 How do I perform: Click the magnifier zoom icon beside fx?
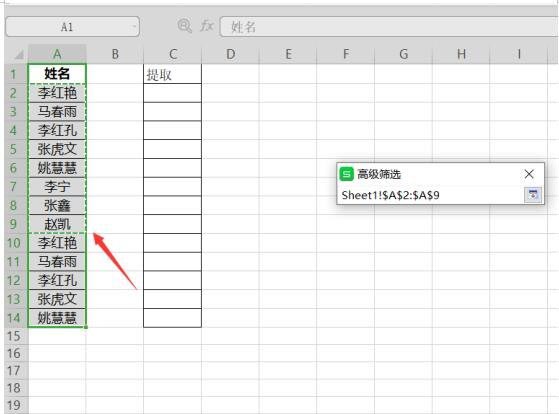point(184,26)
